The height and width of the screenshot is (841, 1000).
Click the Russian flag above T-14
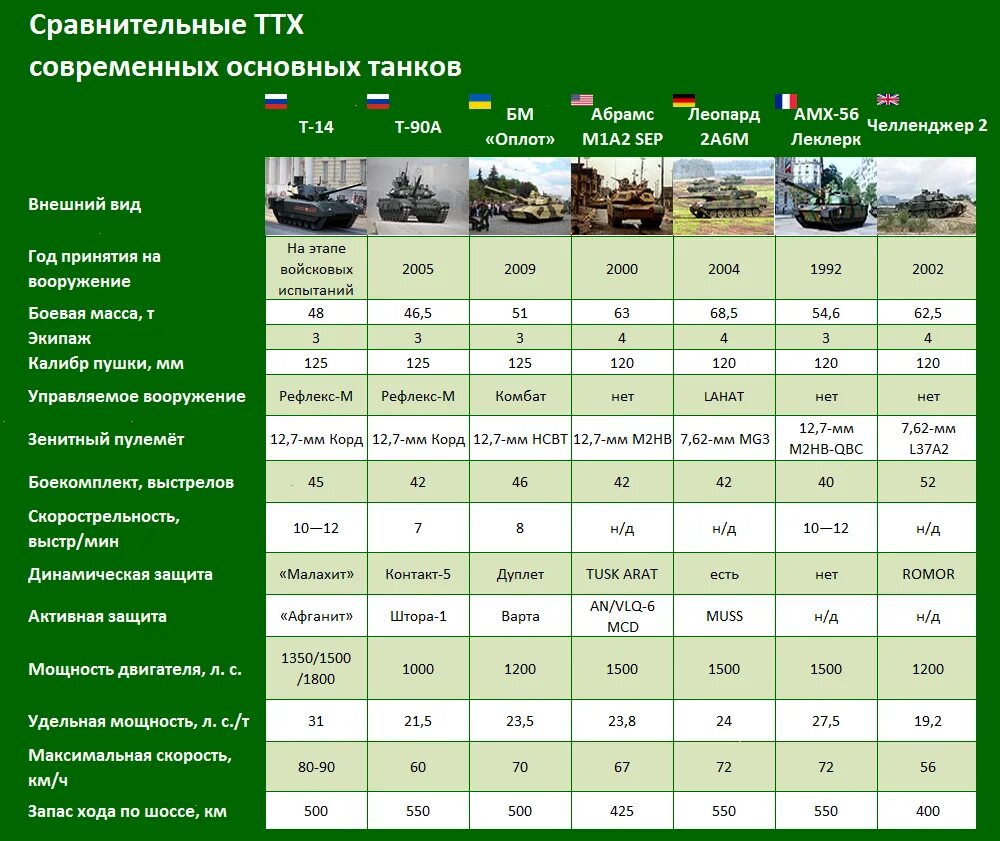(x=276, y=101)
